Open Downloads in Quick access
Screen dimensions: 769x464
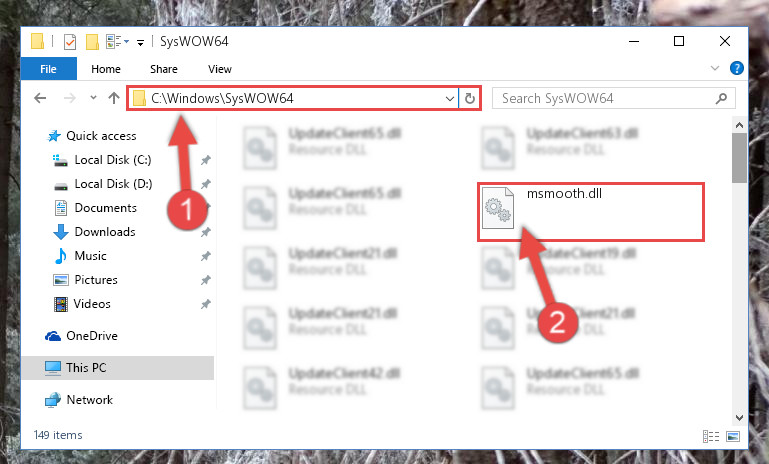tap(104, 232)
